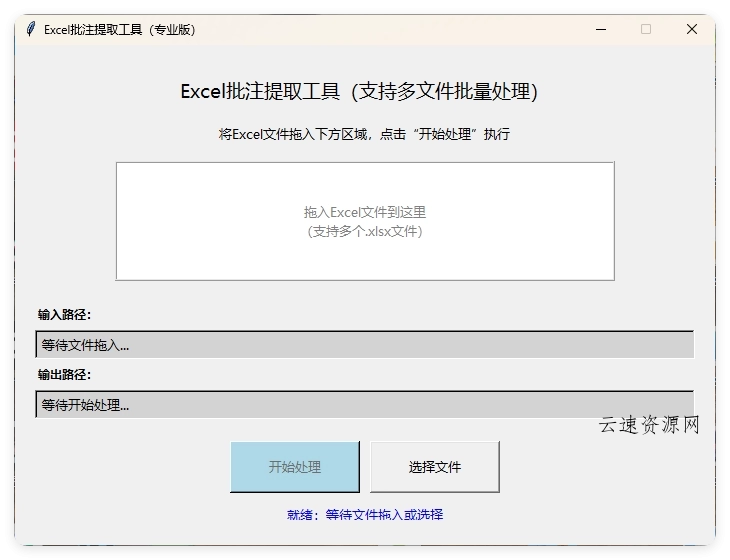Click the Excel file drop zone area

pyautogui.click(x=365, y=222)
